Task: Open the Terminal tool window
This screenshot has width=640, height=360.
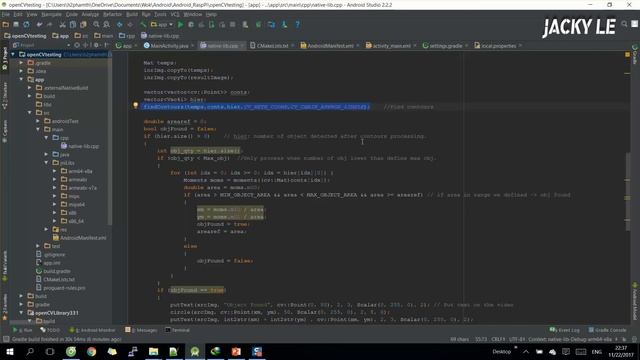Action: (x=178, y=330)
